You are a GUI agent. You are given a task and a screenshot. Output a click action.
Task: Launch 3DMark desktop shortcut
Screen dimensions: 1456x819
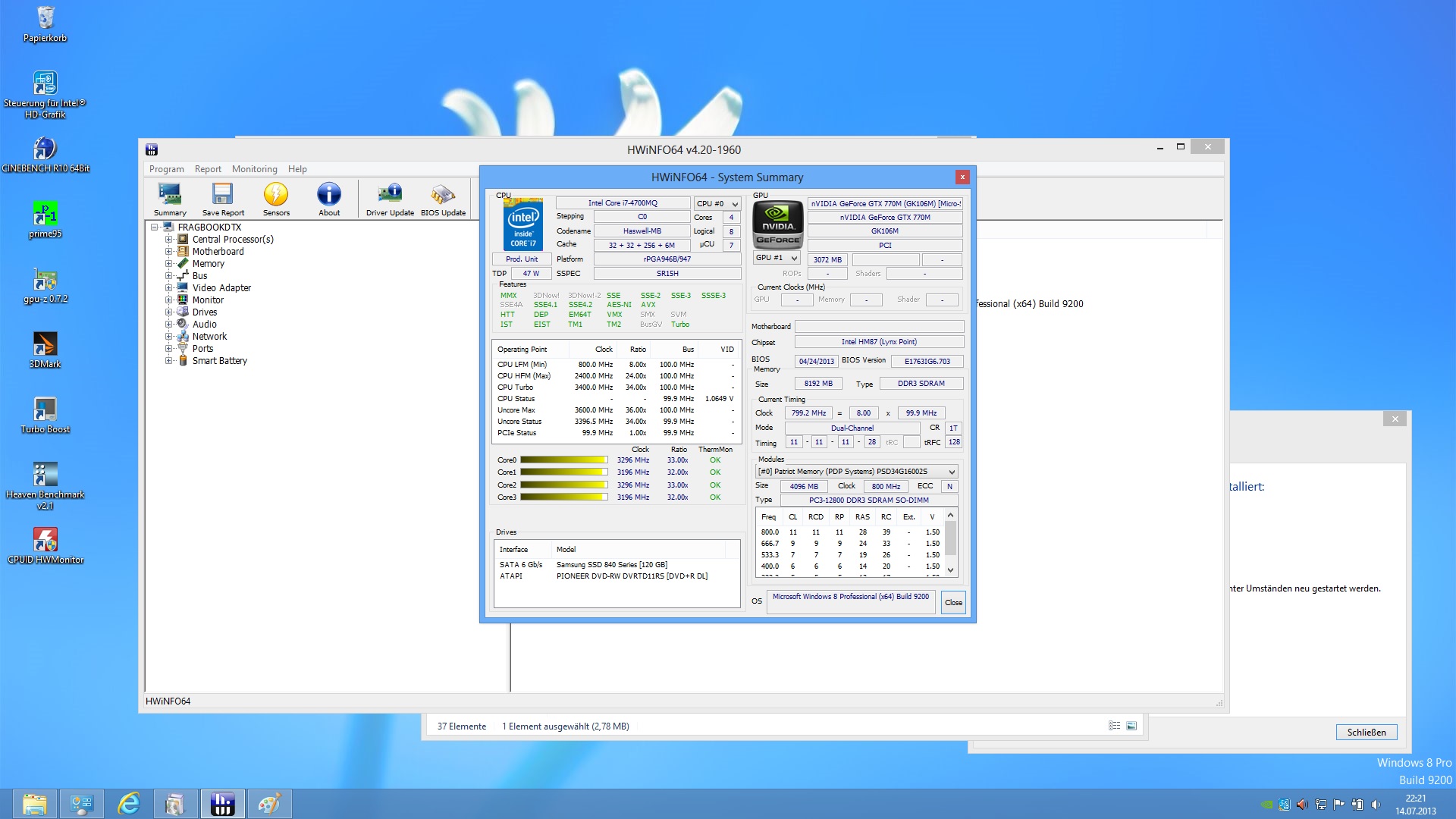[45, 350]
